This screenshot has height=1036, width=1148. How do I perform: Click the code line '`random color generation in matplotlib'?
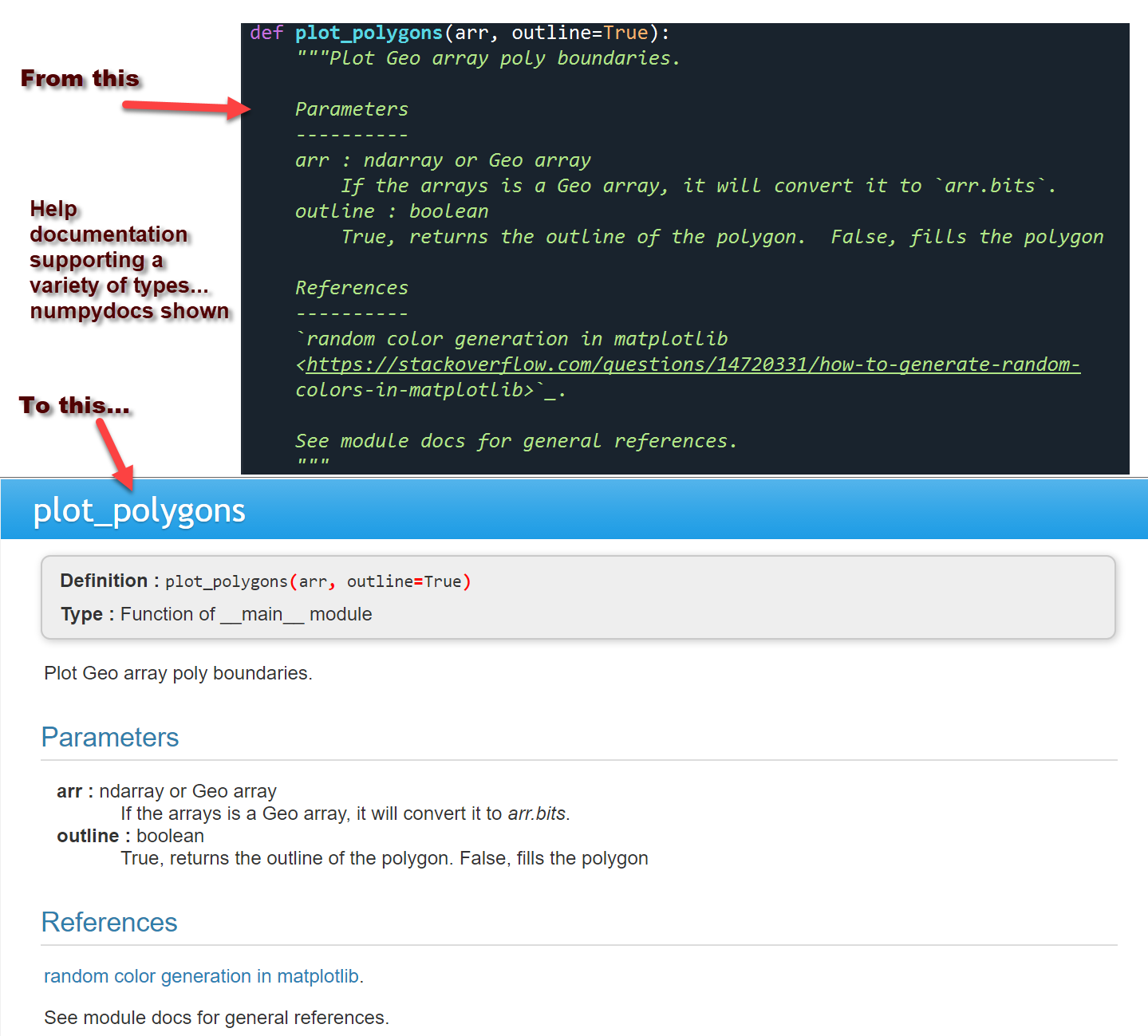511,339
